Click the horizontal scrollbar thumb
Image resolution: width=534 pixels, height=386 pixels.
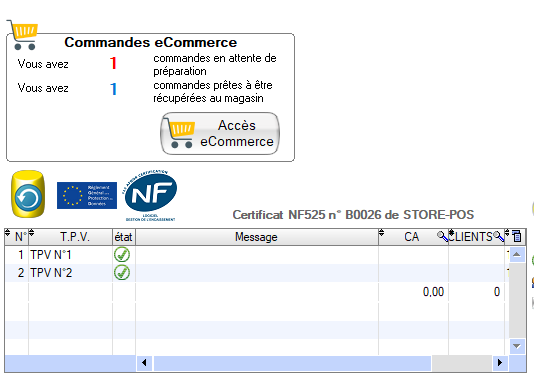click(292, 362)
